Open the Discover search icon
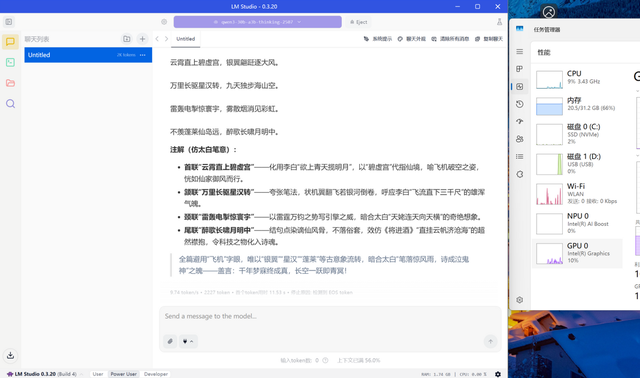 coord(10,104)
